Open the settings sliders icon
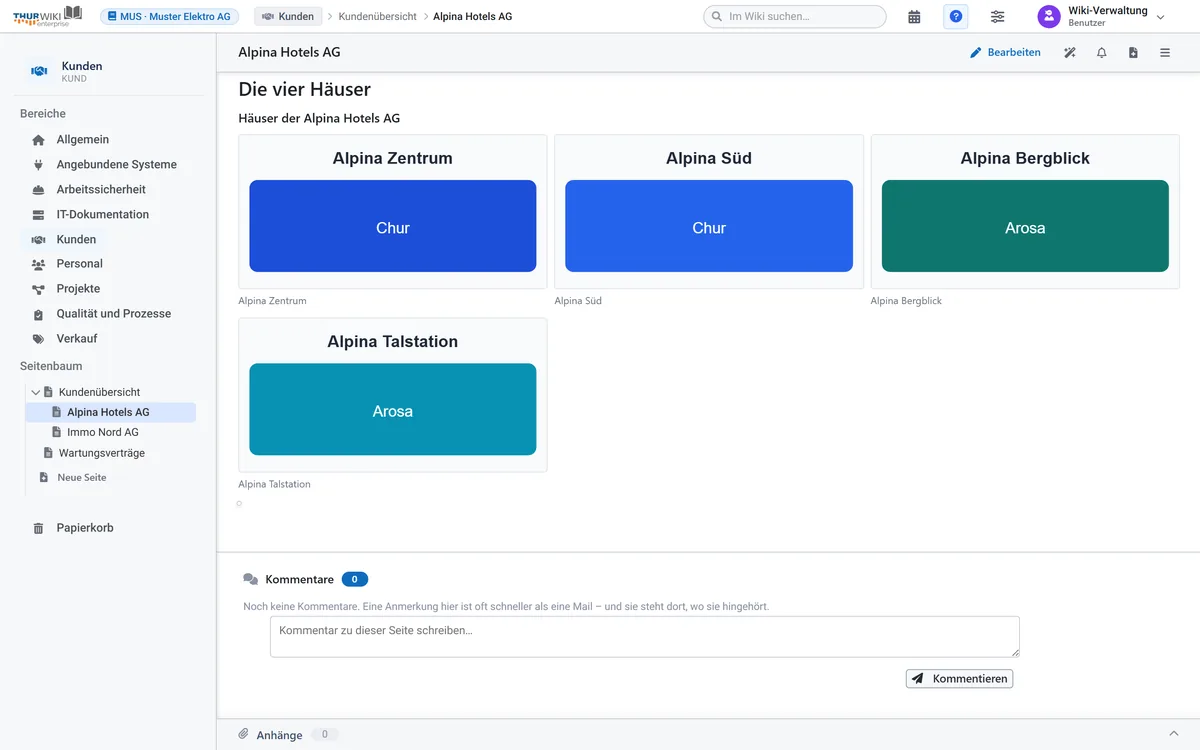Image resolution: width=1200 pixels, height=750 pixels. [998, 16]
